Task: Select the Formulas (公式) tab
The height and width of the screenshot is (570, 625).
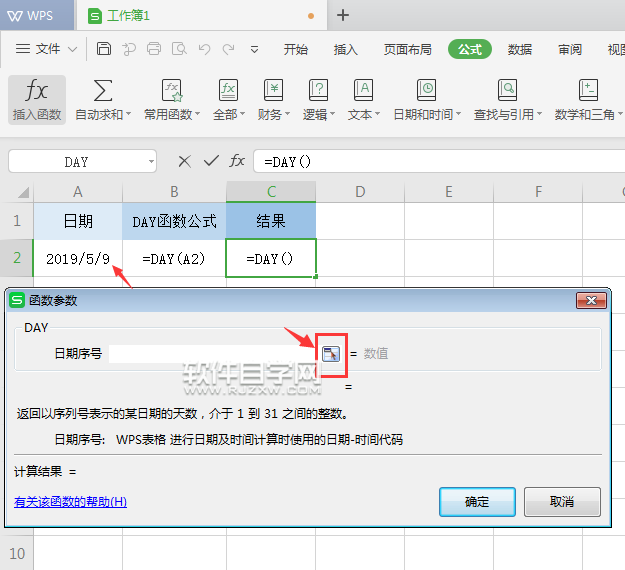Action: pos(470,49)
